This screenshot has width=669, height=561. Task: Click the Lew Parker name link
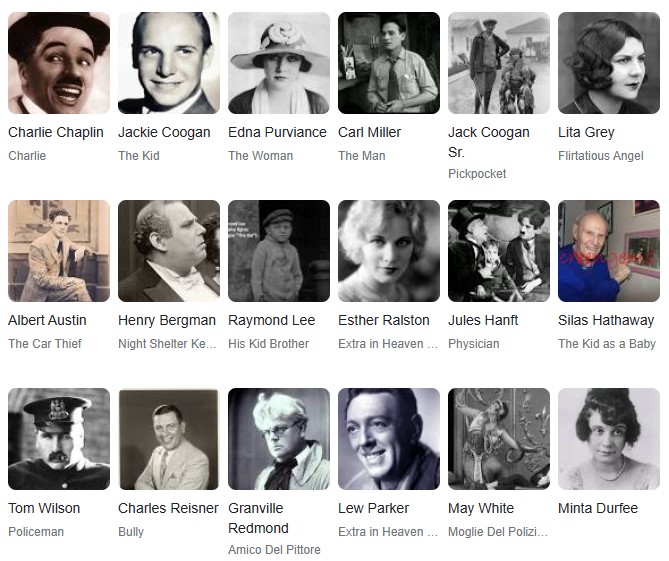click(373, 508)
